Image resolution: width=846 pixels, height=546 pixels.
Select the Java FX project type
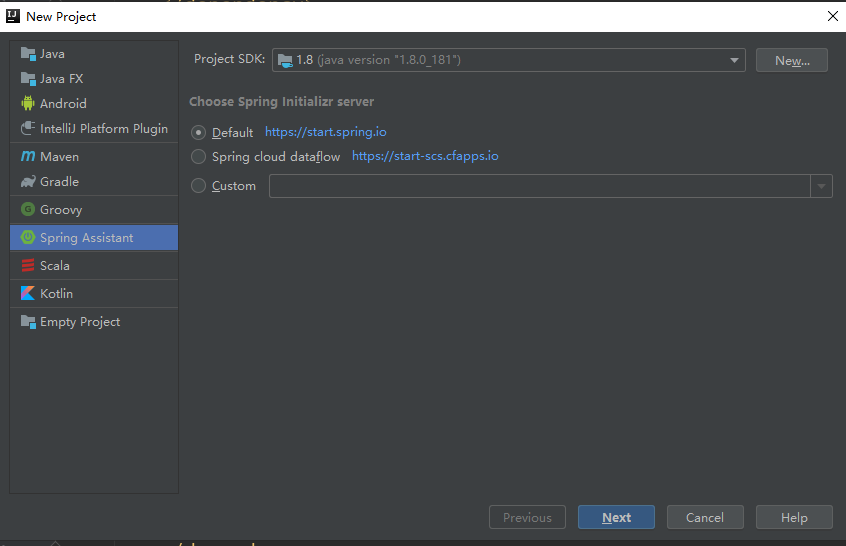[x=94, y=78]
